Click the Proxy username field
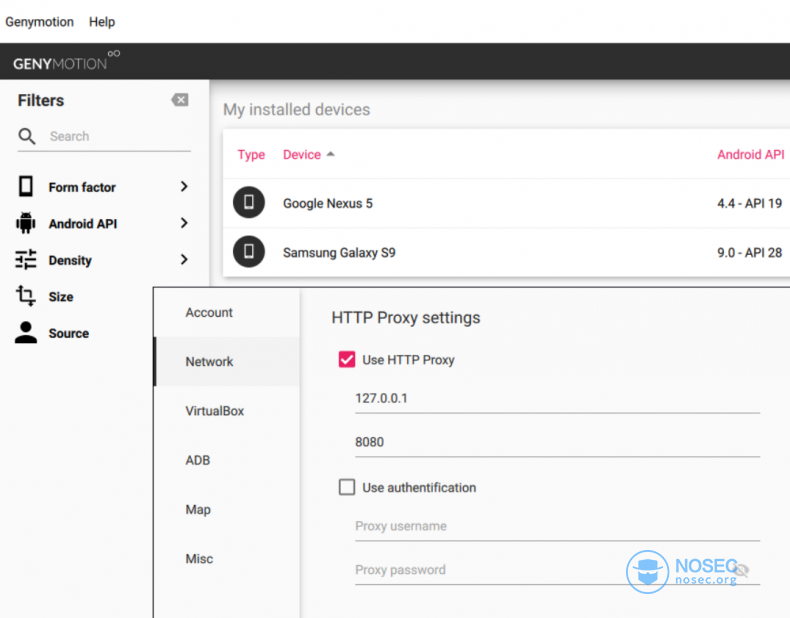This screenshot has height=618, width=790. click(557, 526)
